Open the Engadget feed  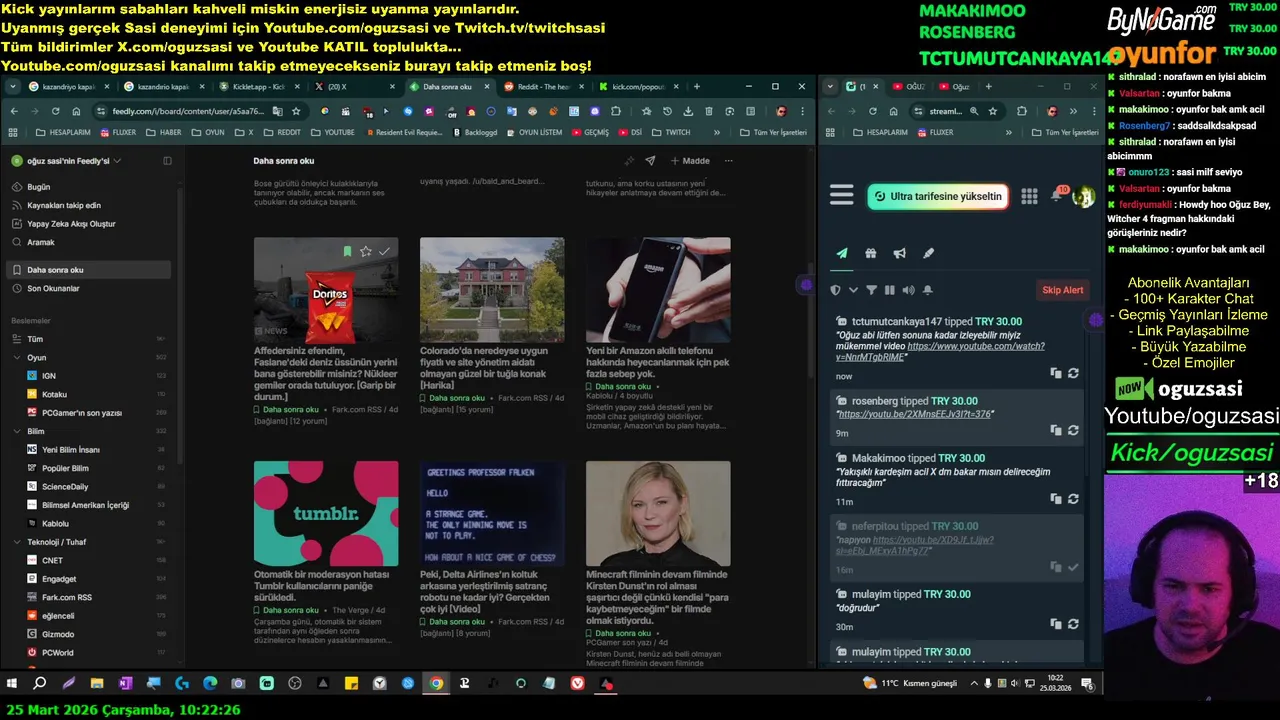(x=90, y=579)
